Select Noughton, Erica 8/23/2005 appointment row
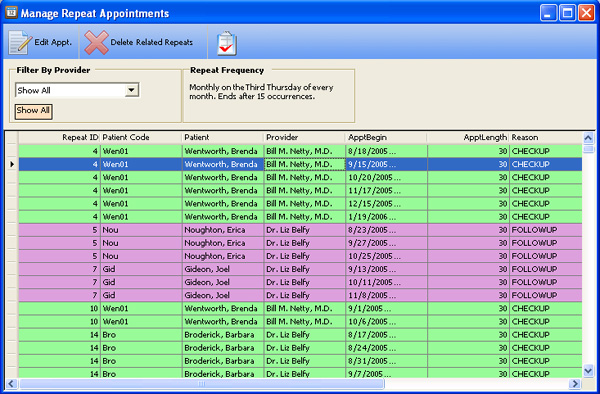This screenshot has width=600, height=394. click(x=300, y=230)
